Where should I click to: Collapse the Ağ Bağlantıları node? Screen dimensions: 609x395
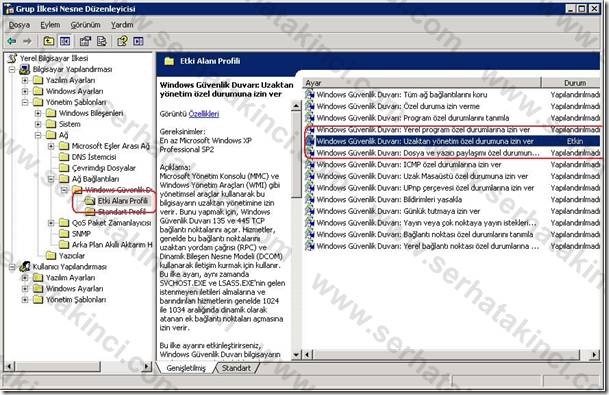tap(51, 179)
